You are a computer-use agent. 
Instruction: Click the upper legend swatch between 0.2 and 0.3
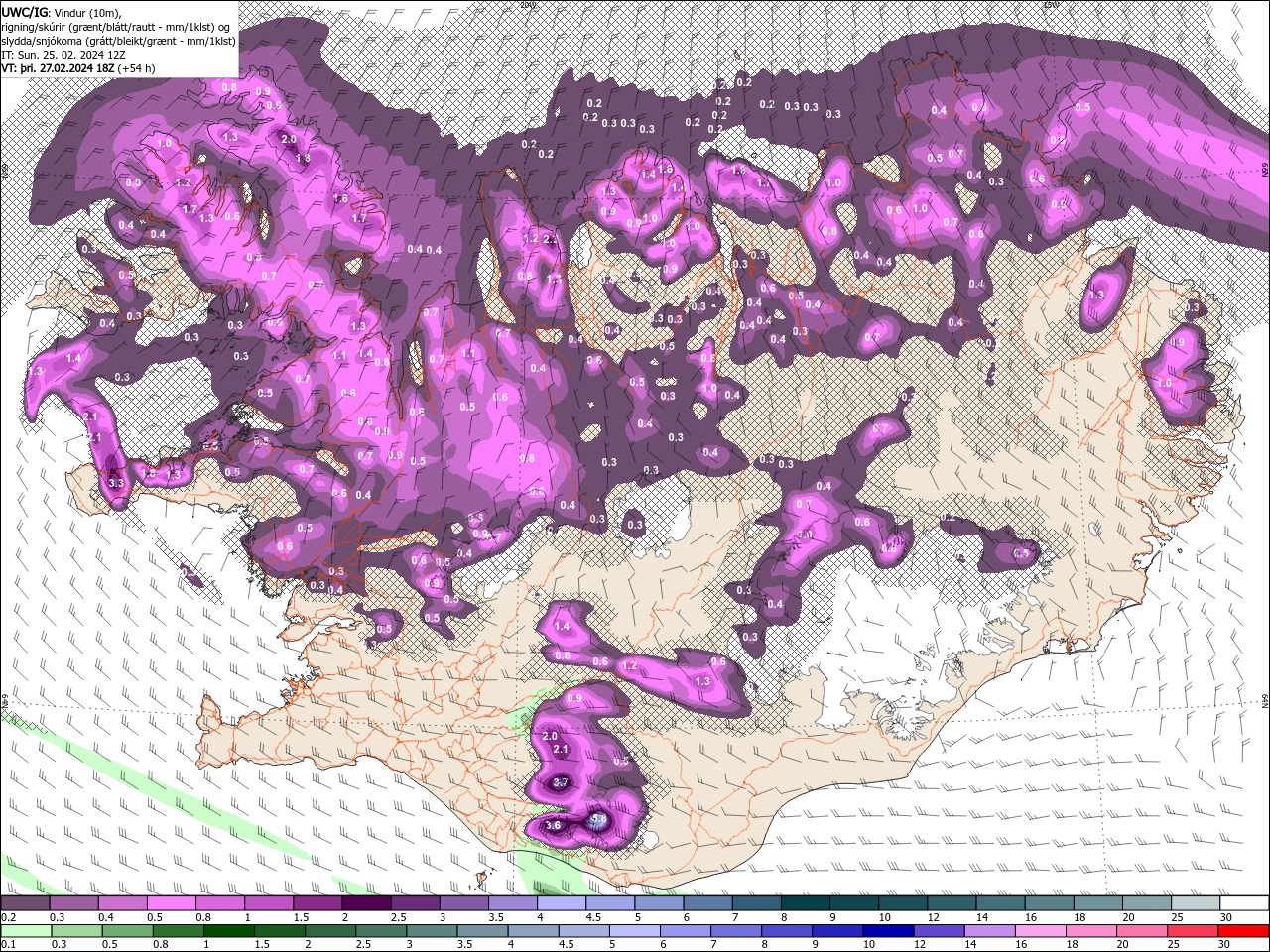coord(26,903)
